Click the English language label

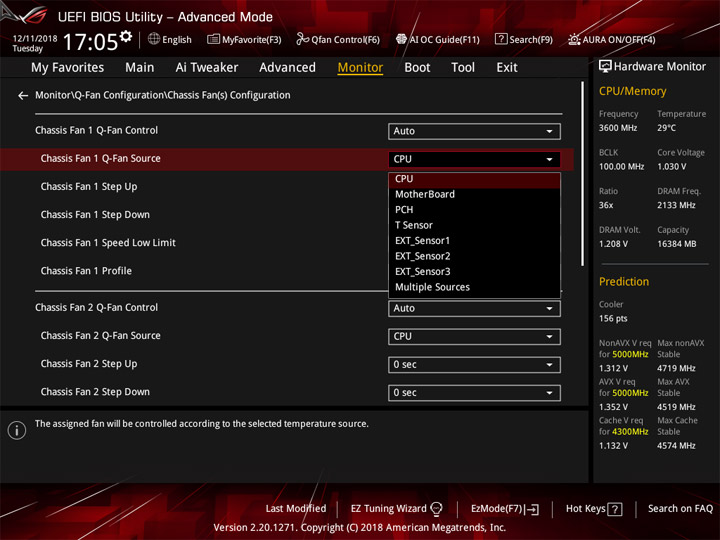pyautogui.click(x=177, y=40)
